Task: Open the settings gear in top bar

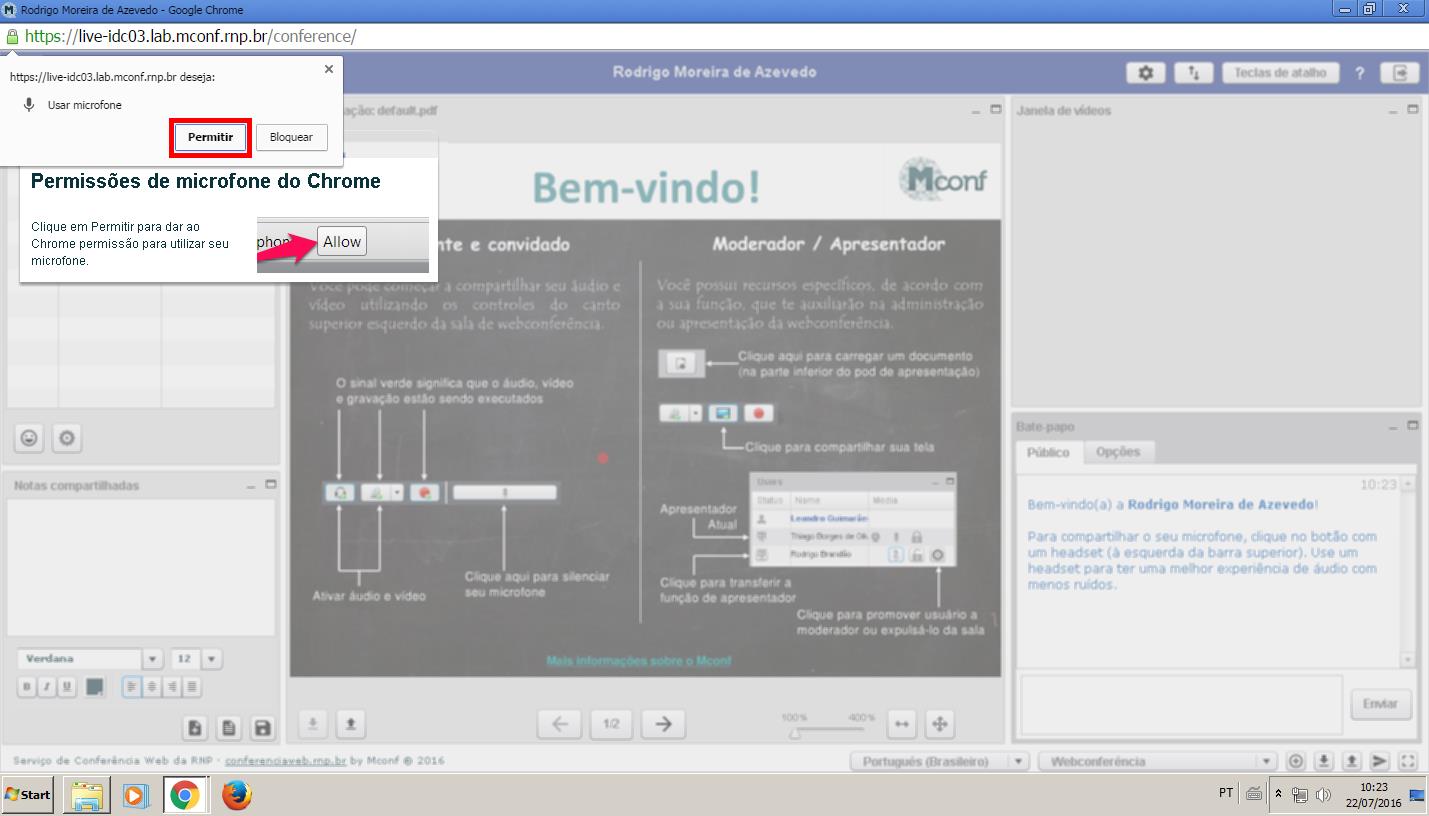Action: pos(1146,73)
